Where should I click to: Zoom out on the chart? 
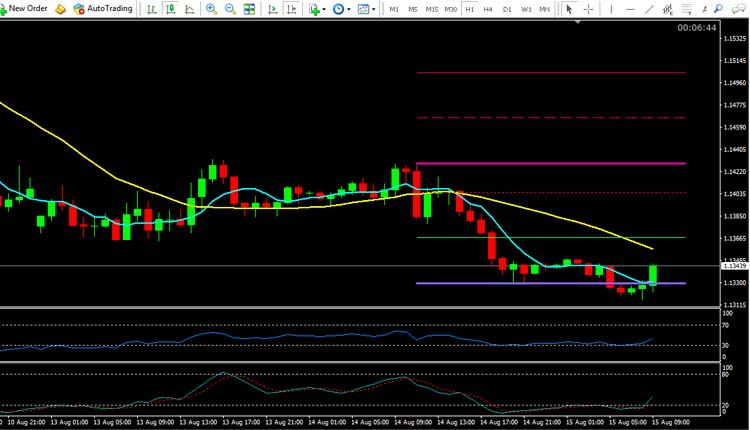[230, 9]
